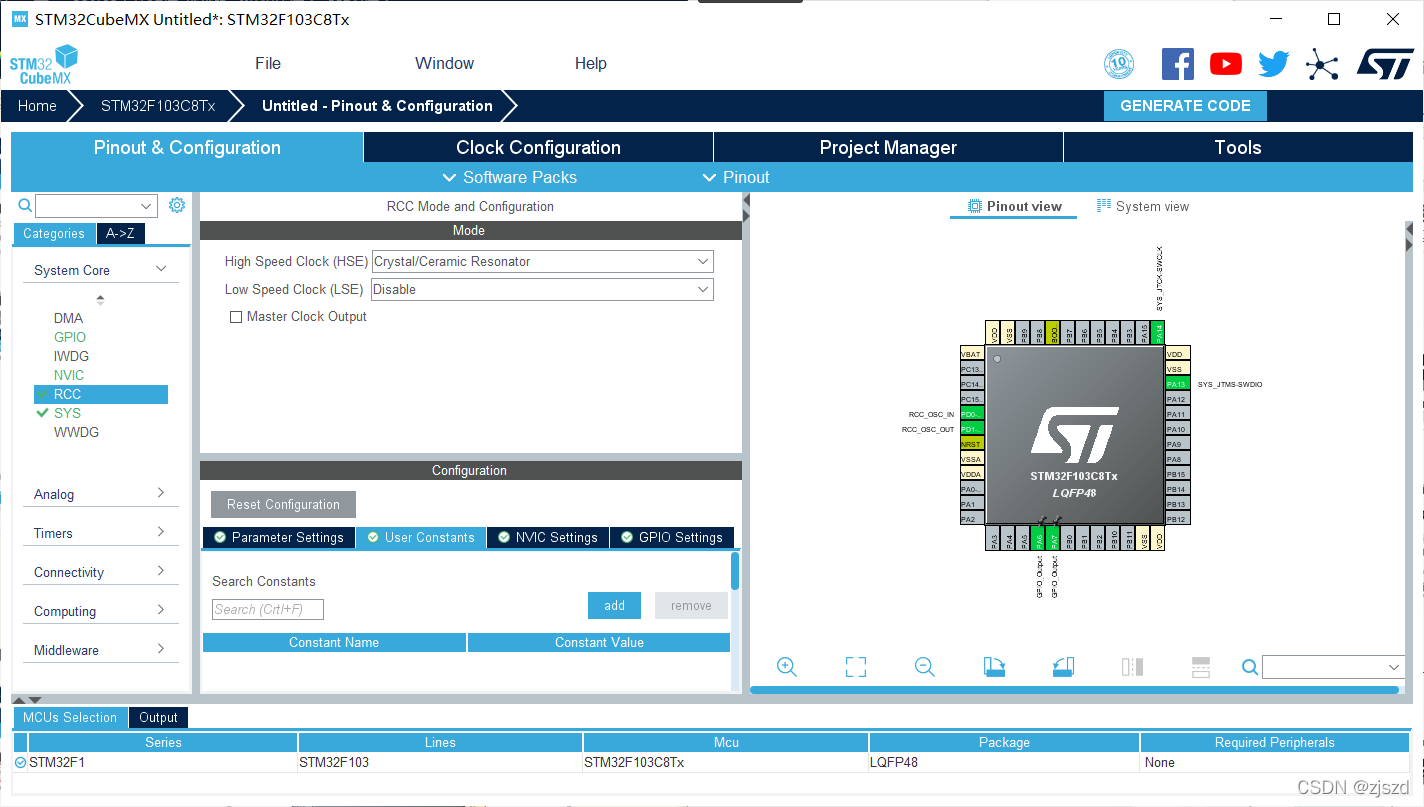This screenshot has height=807, width=1424.
Task: Select pin PA6 on the chip
Action: coord(1039,539)
